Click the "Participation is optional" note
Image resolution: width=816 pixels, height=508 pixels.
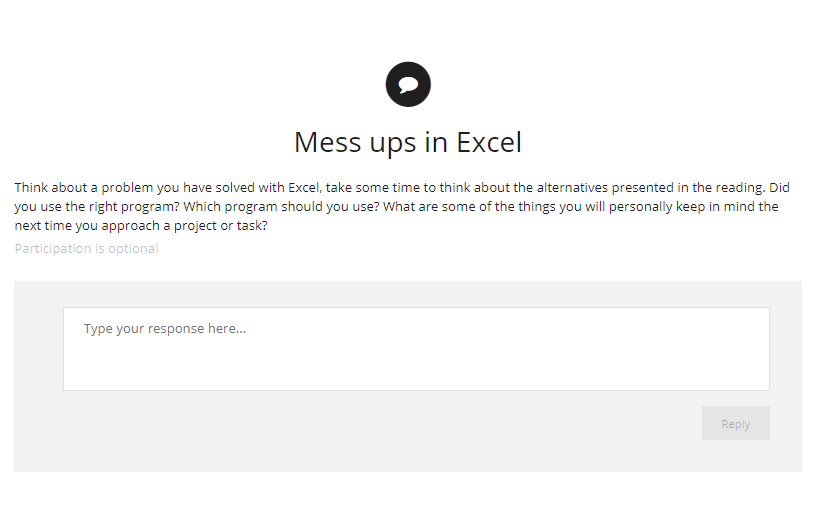click(x=86, y=249)
